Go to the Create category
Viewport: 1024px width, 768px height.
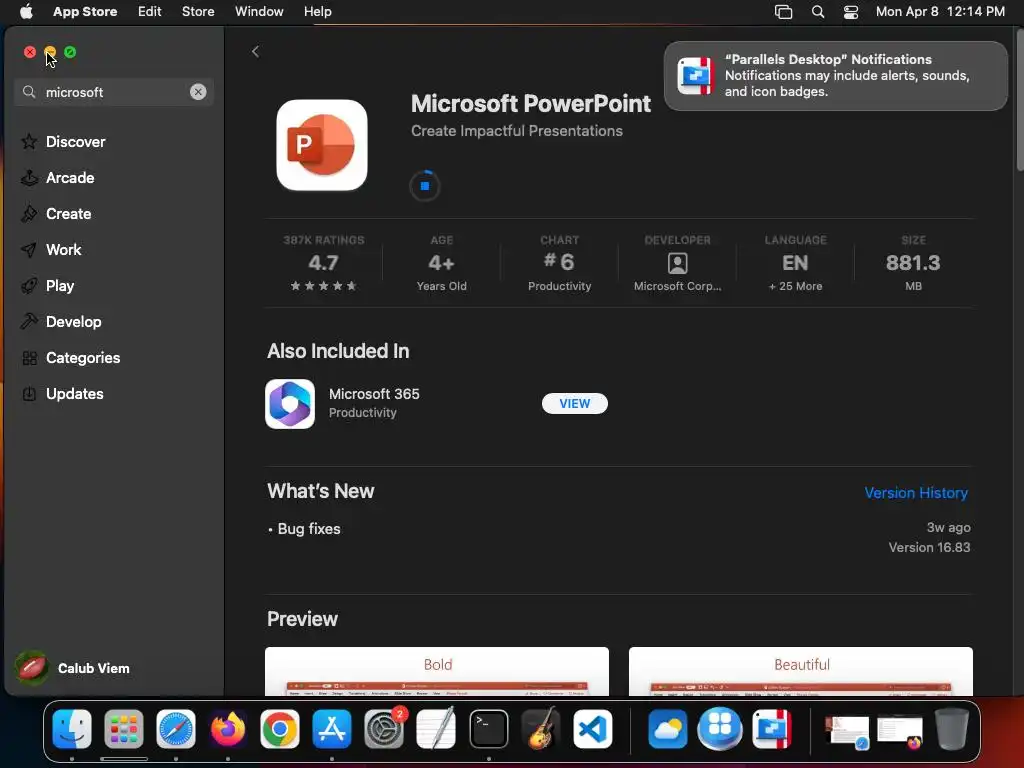[x=56, y=214]
